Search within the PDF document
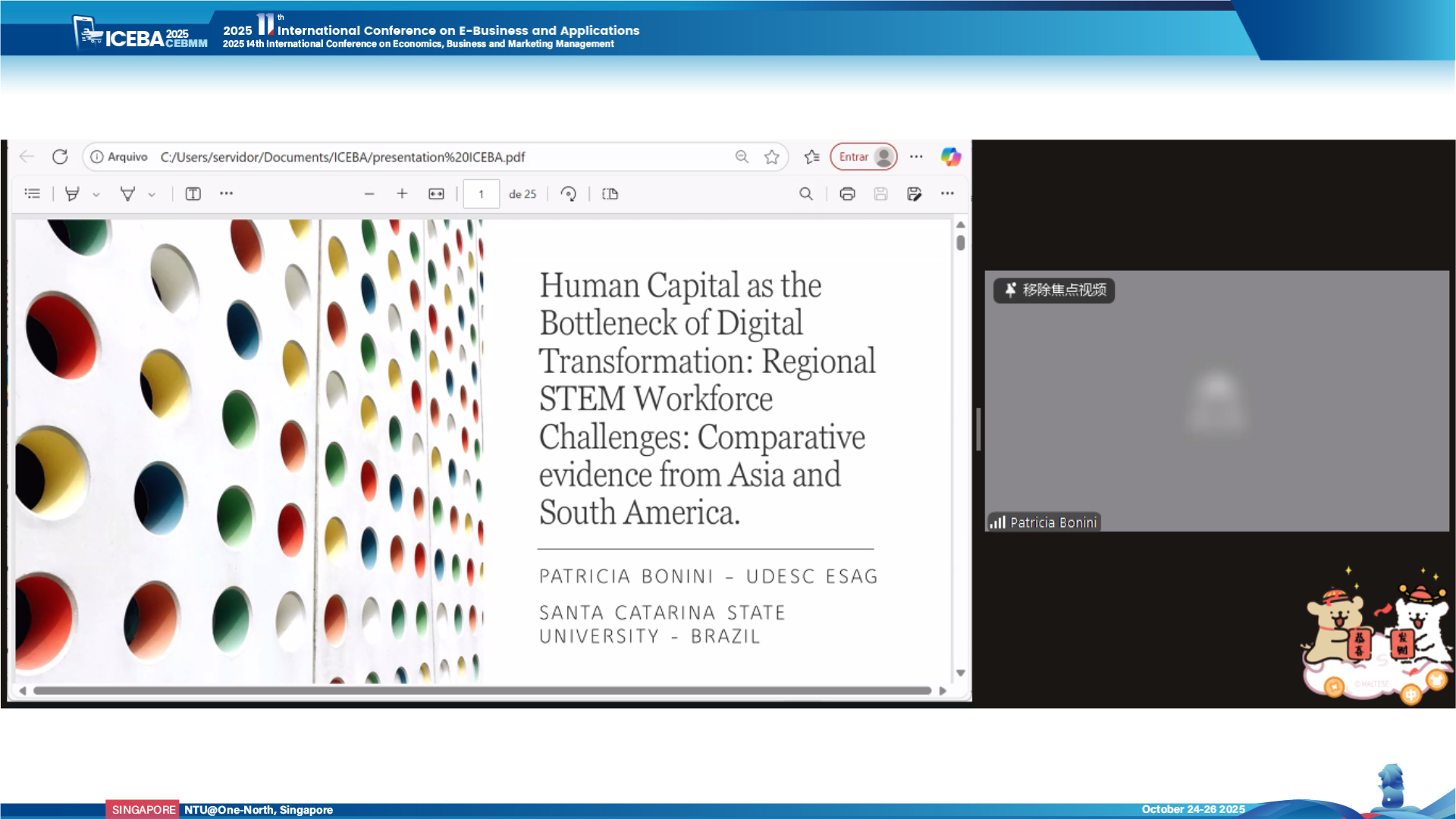 point(805,194)
